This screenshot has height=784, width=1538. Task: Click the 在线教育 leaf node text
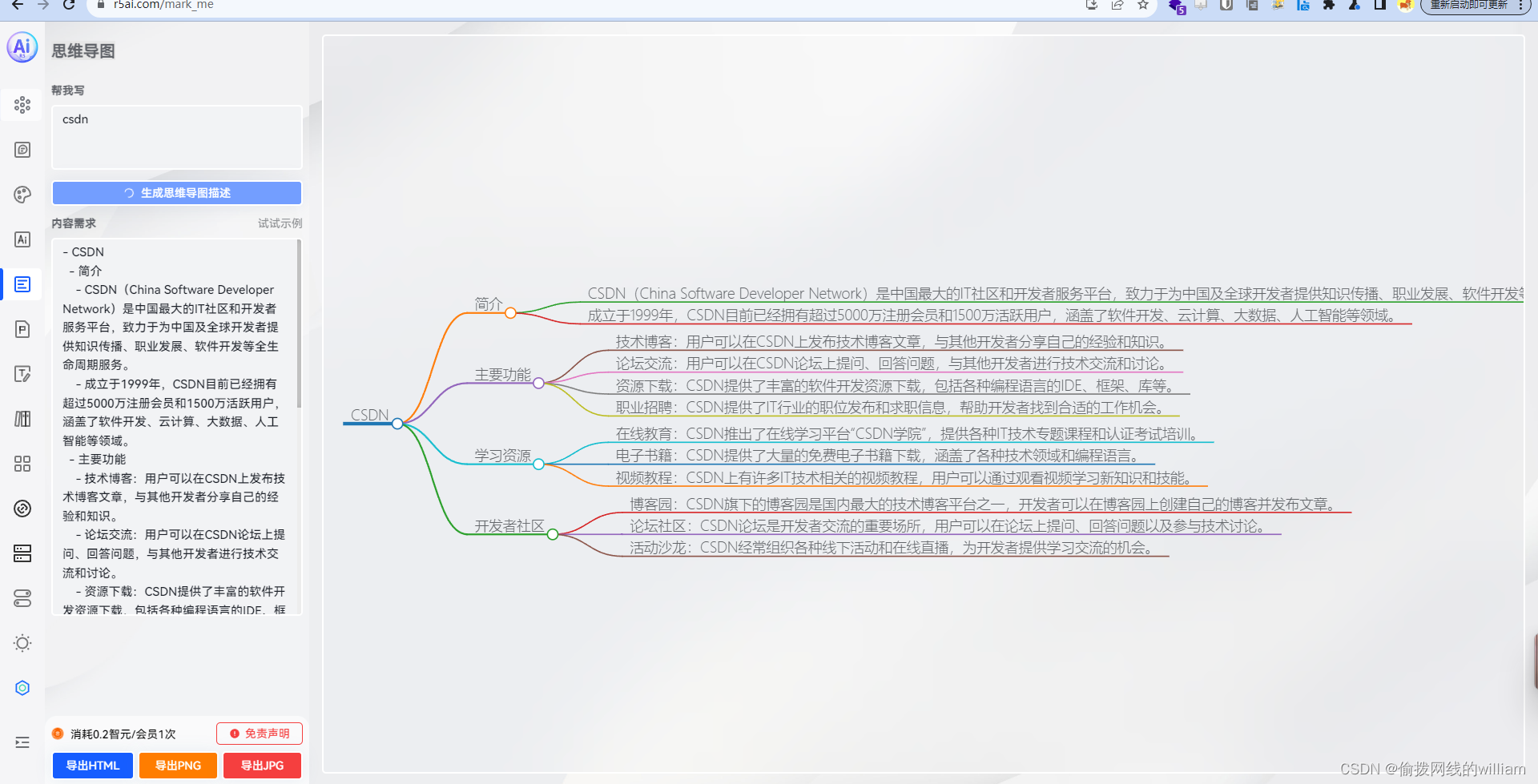pyautogui.click(x=908, y=434)
